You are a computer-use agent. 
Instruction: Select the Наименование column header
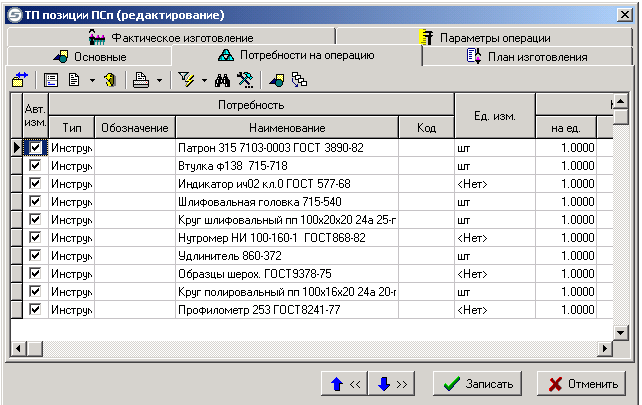coord(287,128)
